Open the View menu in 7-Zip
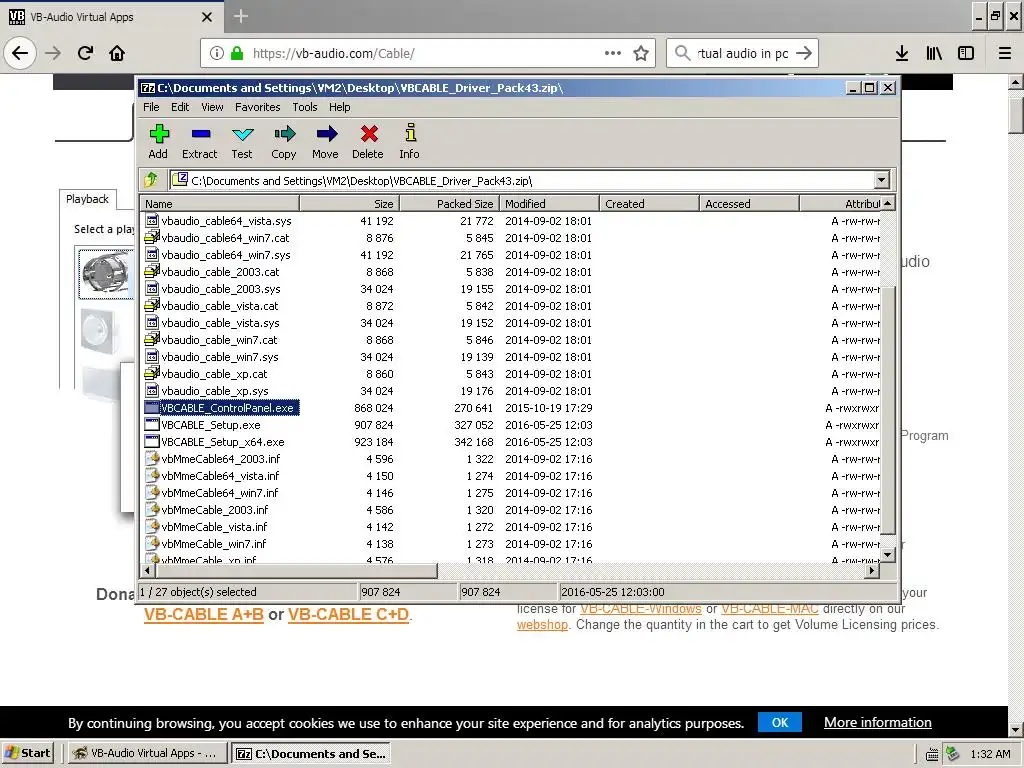Image resolution: width=1024 pixels, height=768 pixels. [x=212, y=107]
